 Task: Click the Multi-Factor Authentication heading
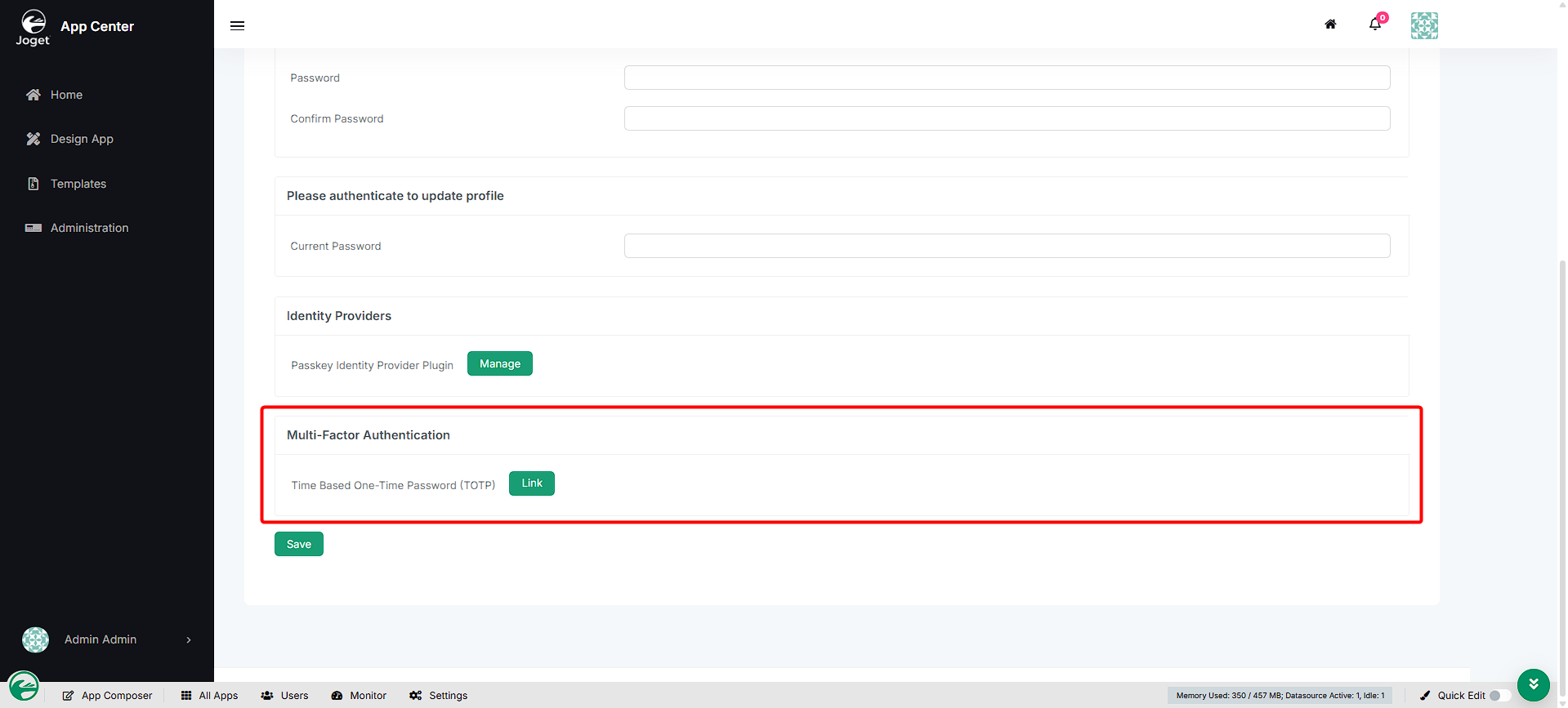click(x=369, y=435)
